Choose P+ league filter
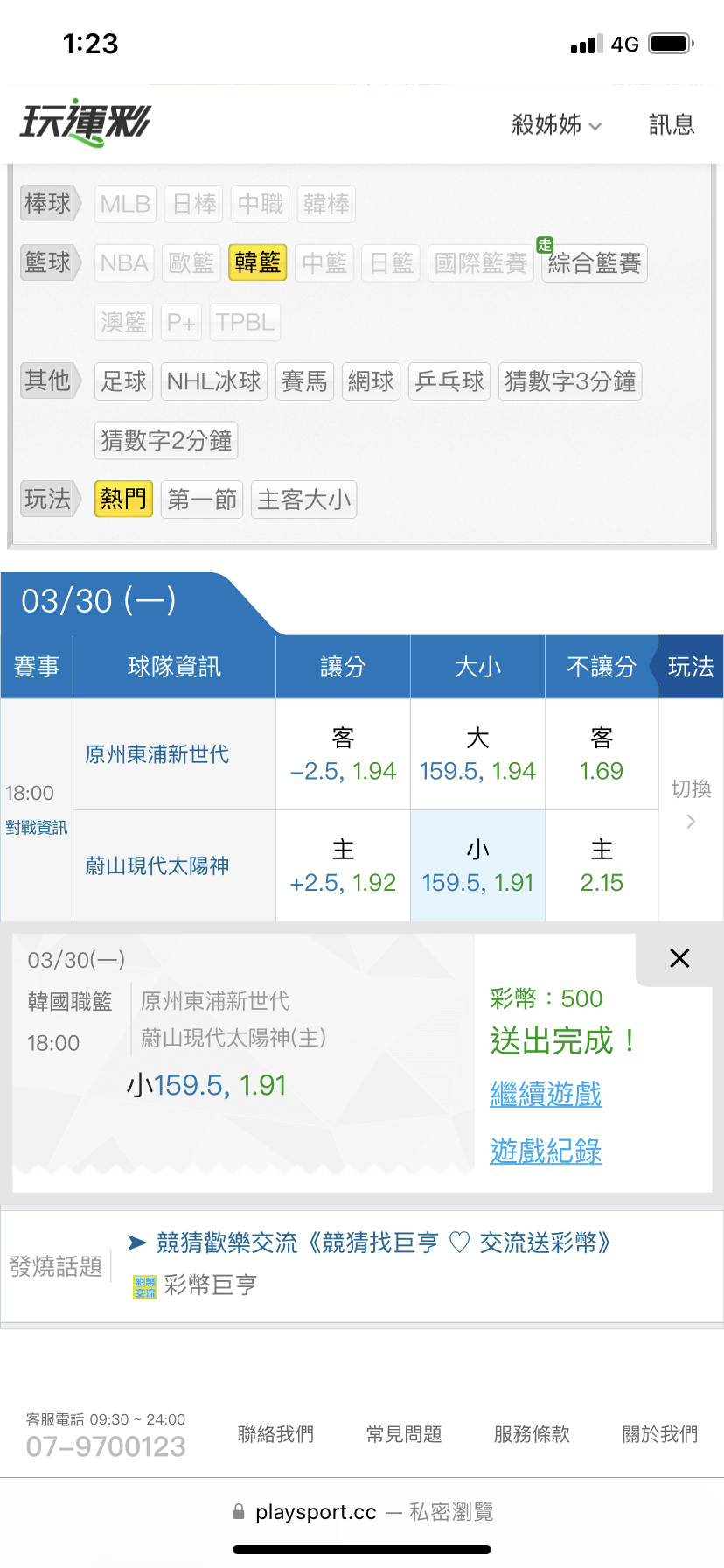The width and height of the screenshot is (724, 1568). pyautogui.click(x=181, y=322)
